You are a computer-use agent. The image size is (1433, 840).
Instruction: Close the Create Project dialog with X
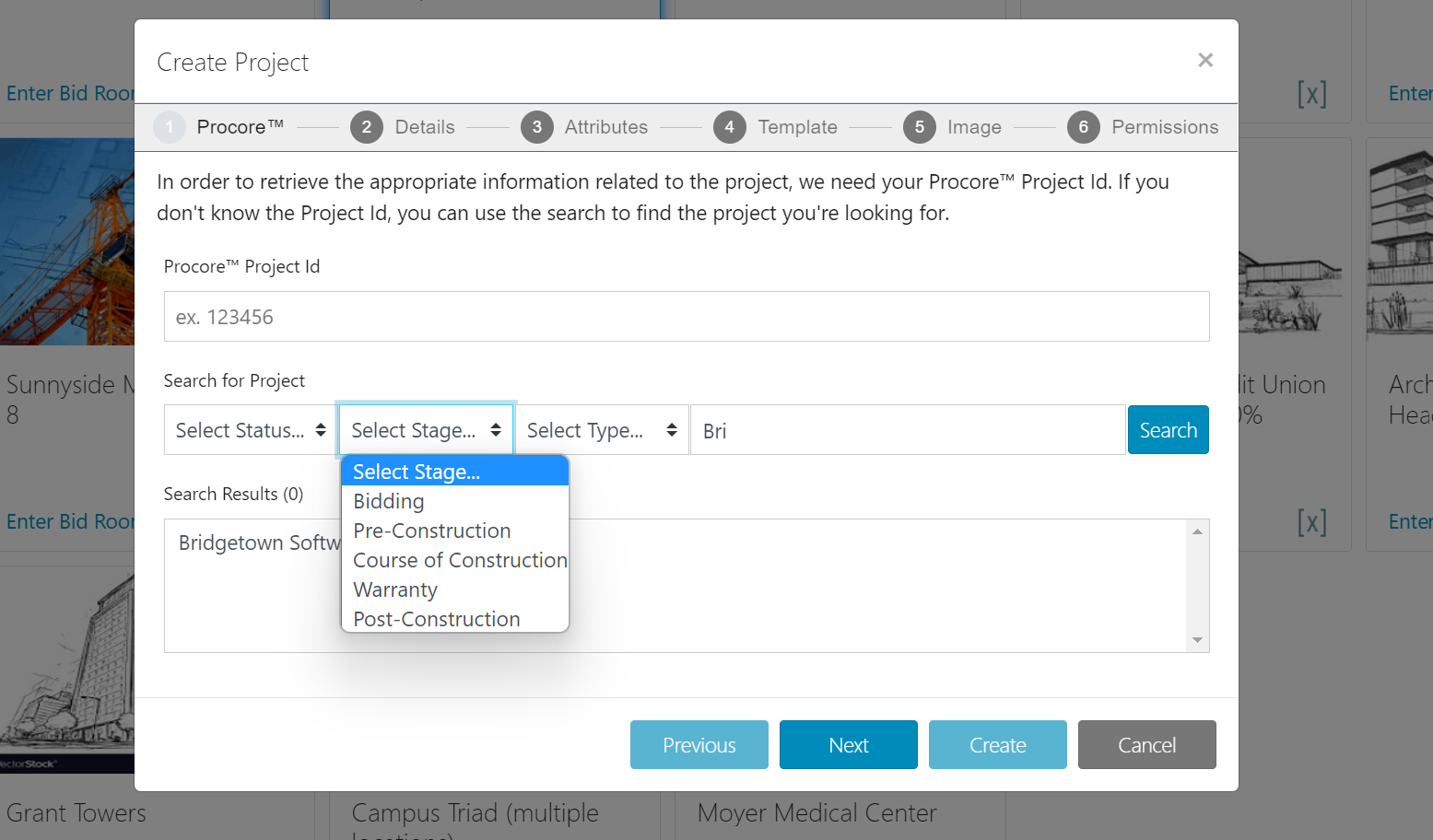[x=1204, y=60]
